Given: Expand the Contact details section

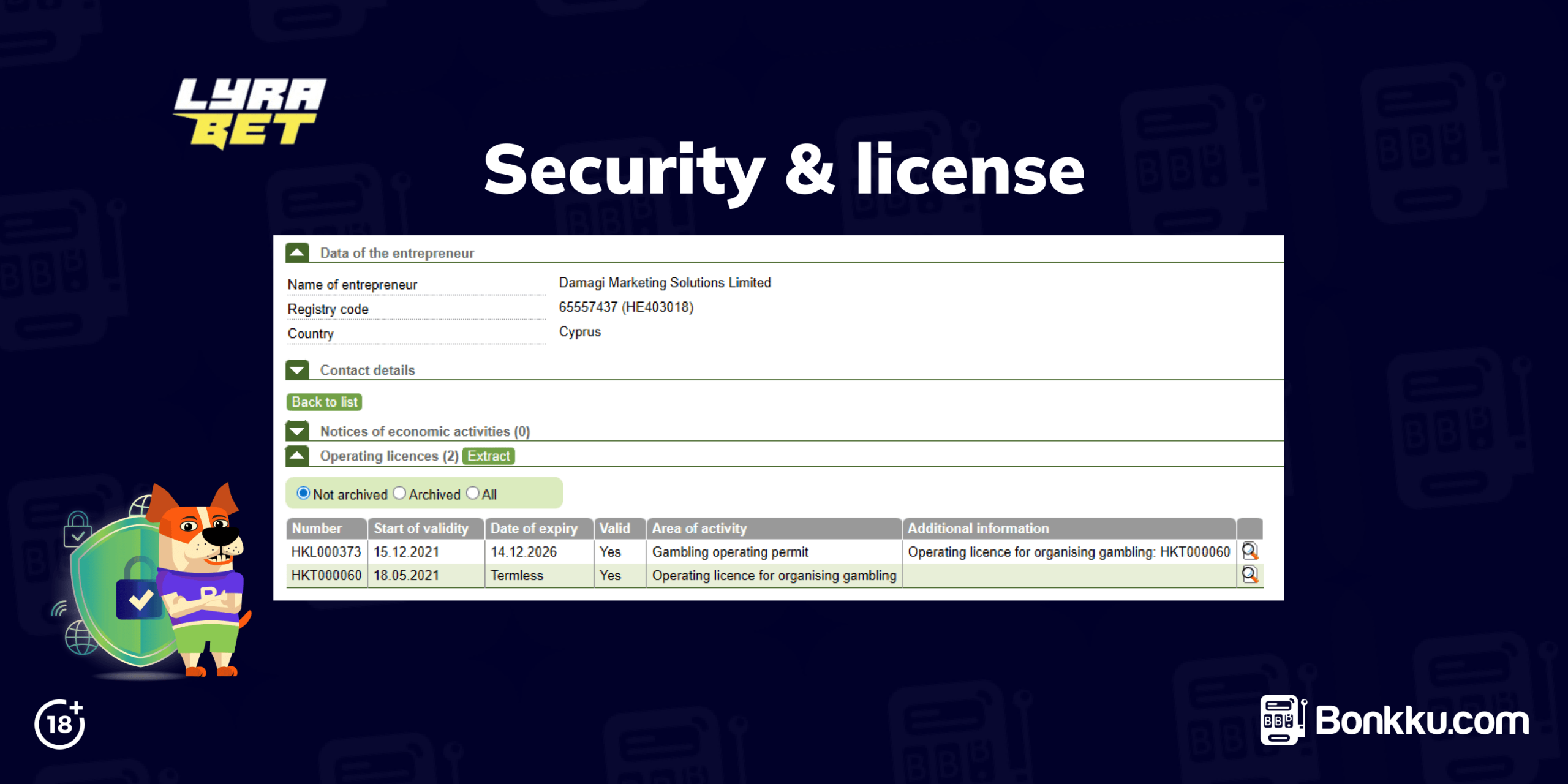Looking at the screenshot, I should pos(297,370).
